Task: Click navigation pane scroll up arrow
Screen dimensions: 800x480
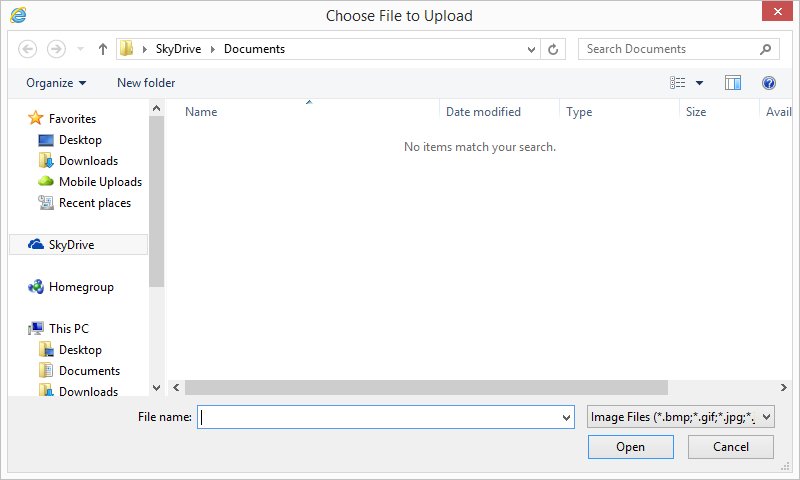Action: [x=157, y=108]
